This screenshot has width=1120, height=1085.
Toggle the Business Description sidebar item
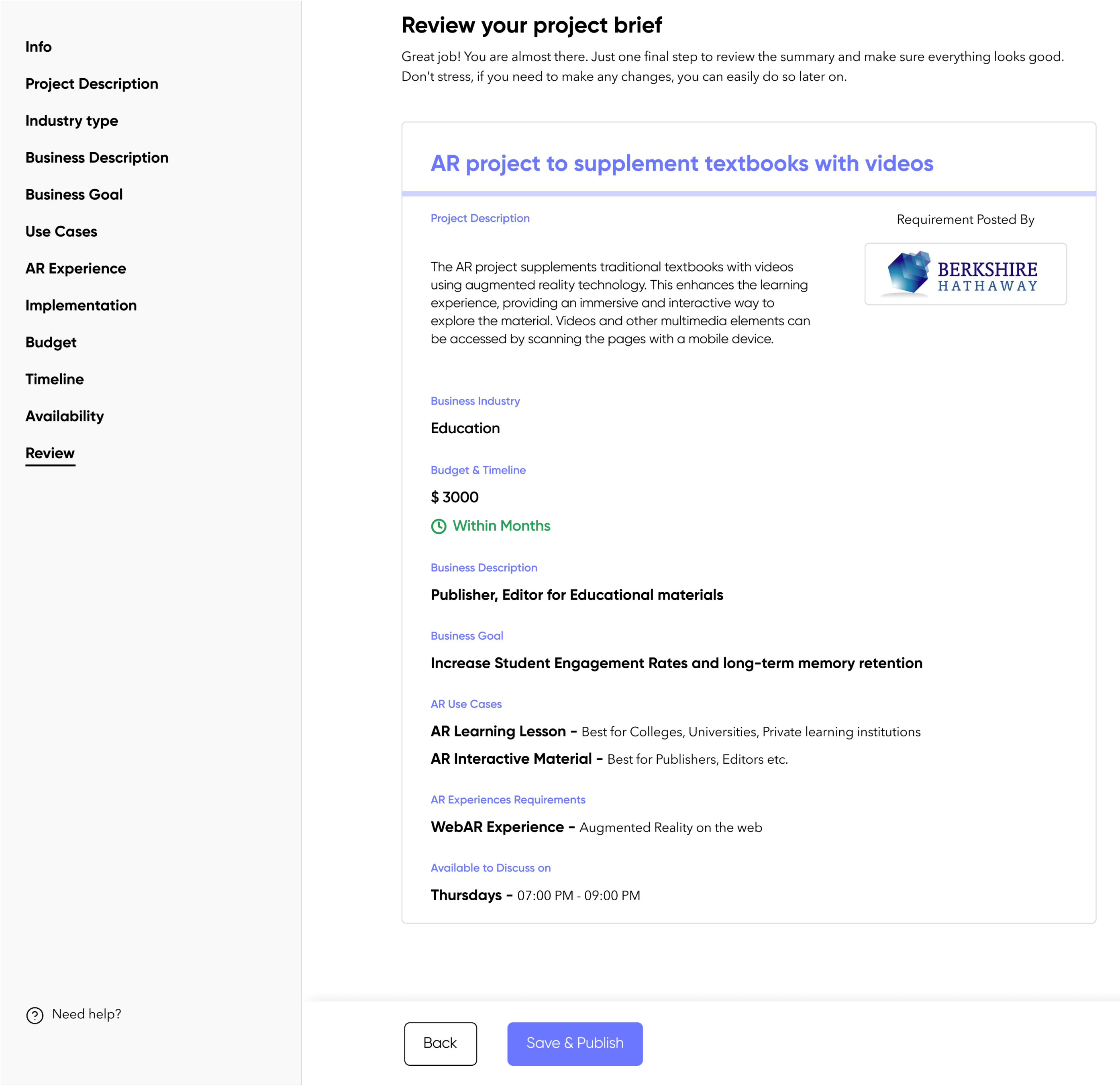[98, 157]
